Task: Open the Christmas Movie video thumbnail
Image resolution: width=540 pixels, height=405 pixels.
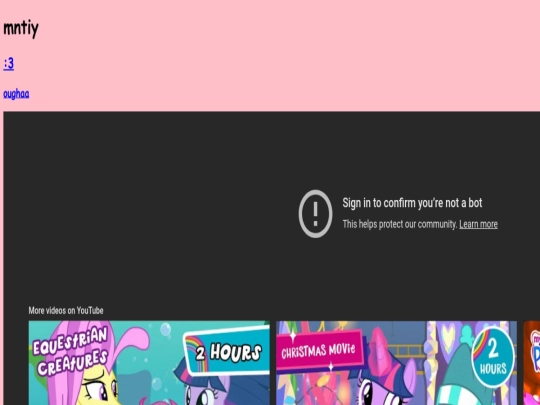Action: tap(396, 363)
